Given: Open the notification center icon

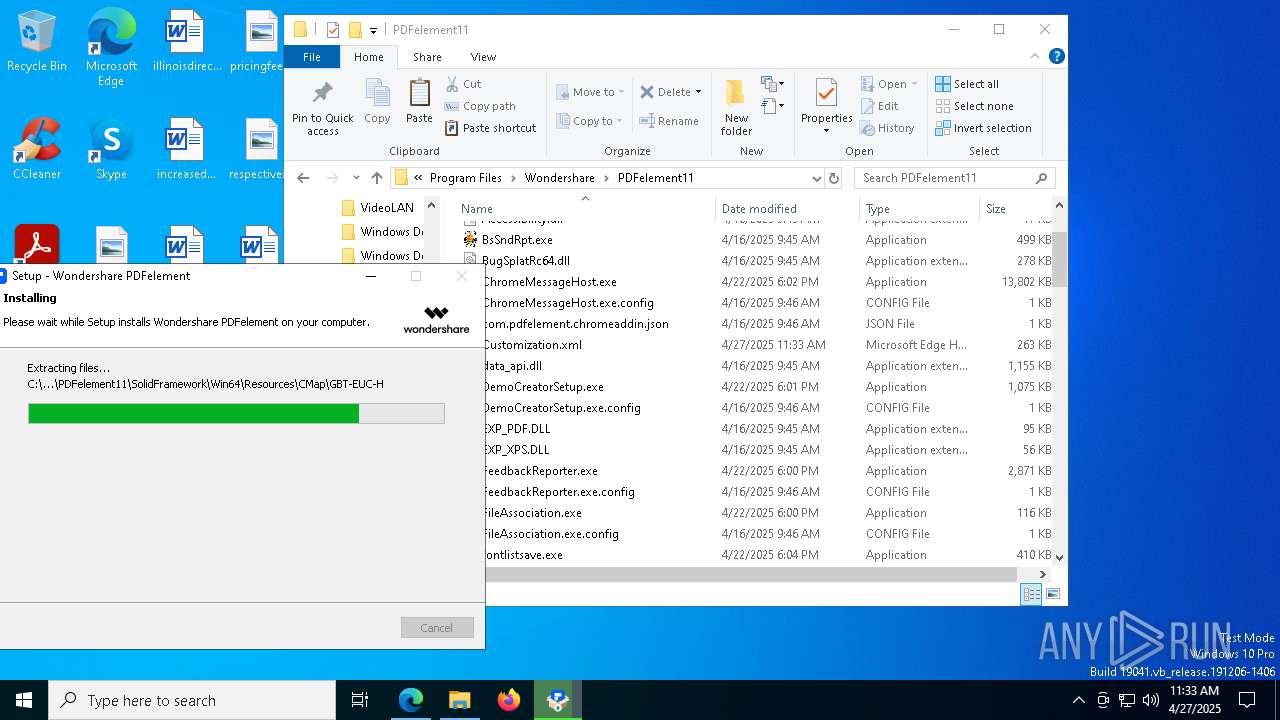Looking at the screenshot, I should tap(1247, 700).
